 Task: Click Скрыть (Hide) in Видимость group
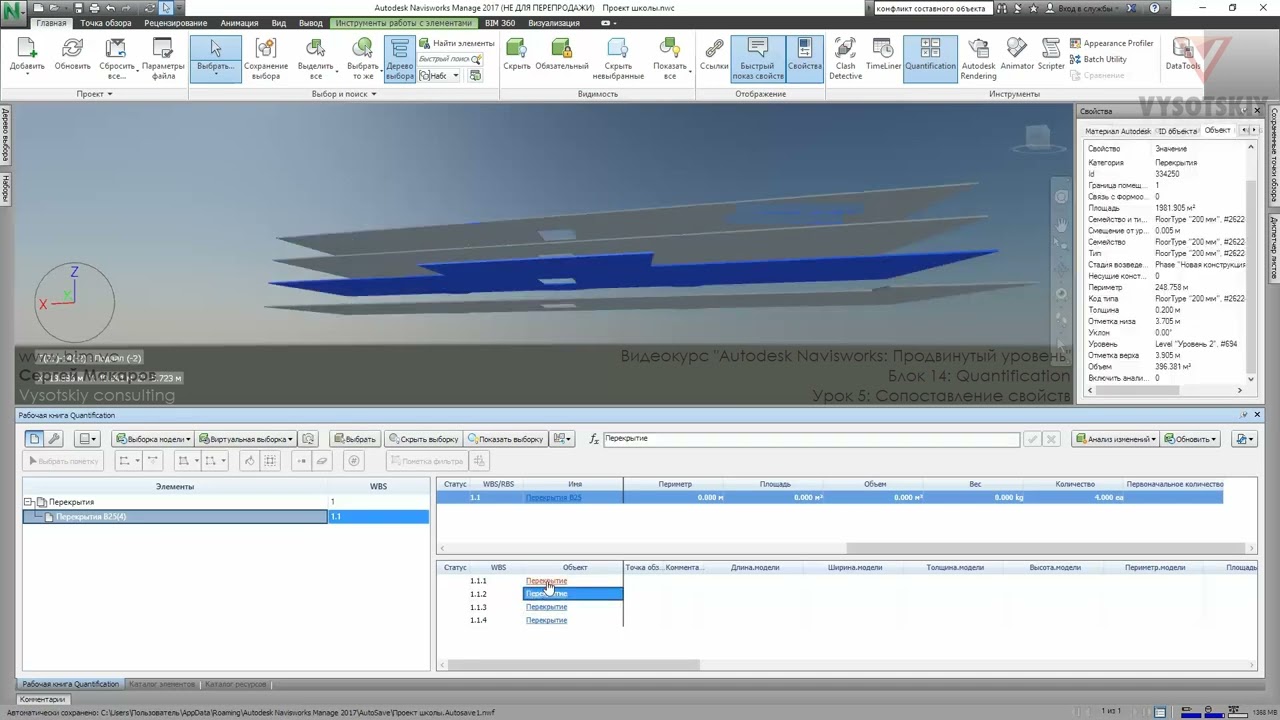[x=517, y=56]
